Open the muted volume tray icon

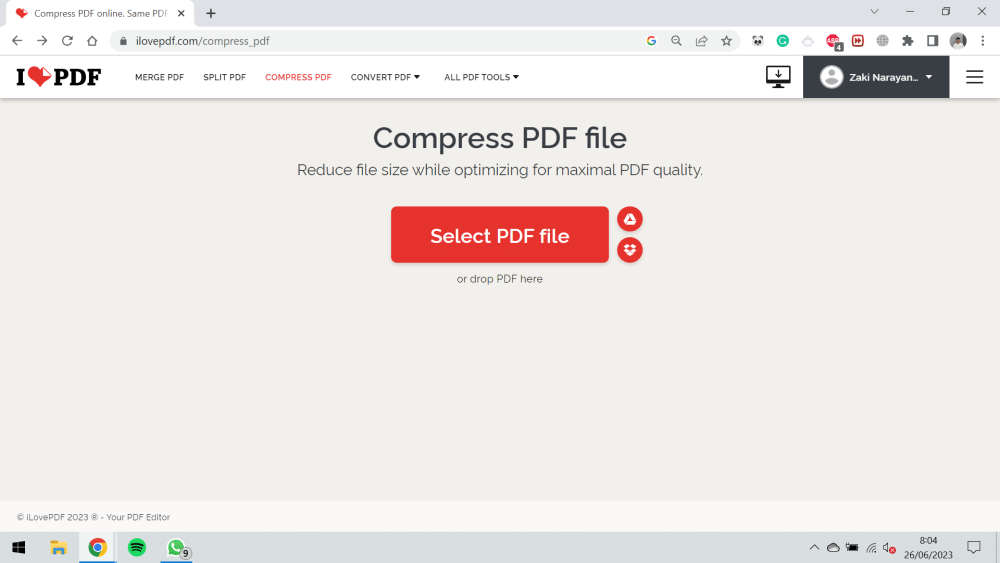(x=890, y=548)
